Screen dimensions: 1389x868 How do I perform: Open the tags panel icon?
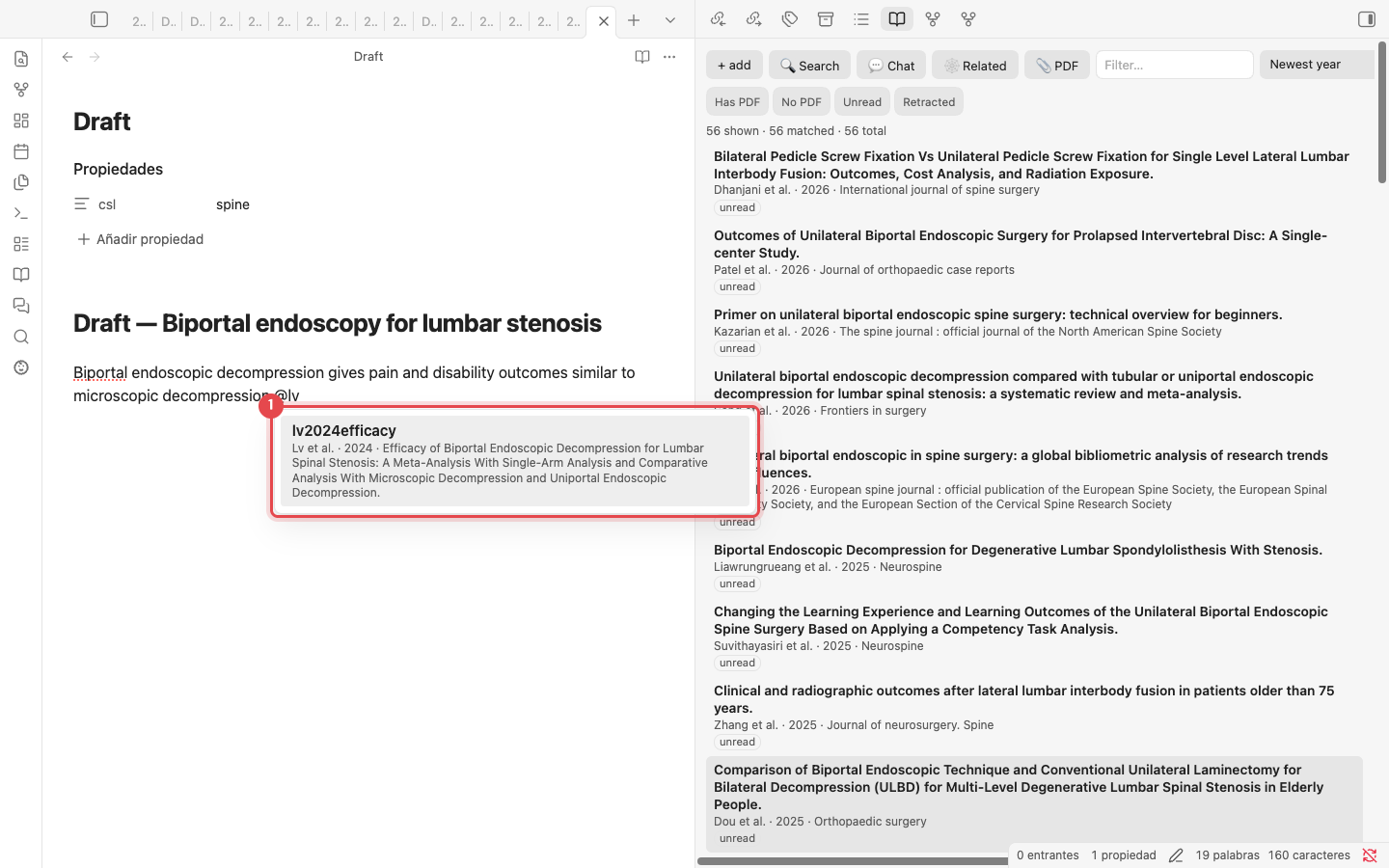(x=790, y=19)
